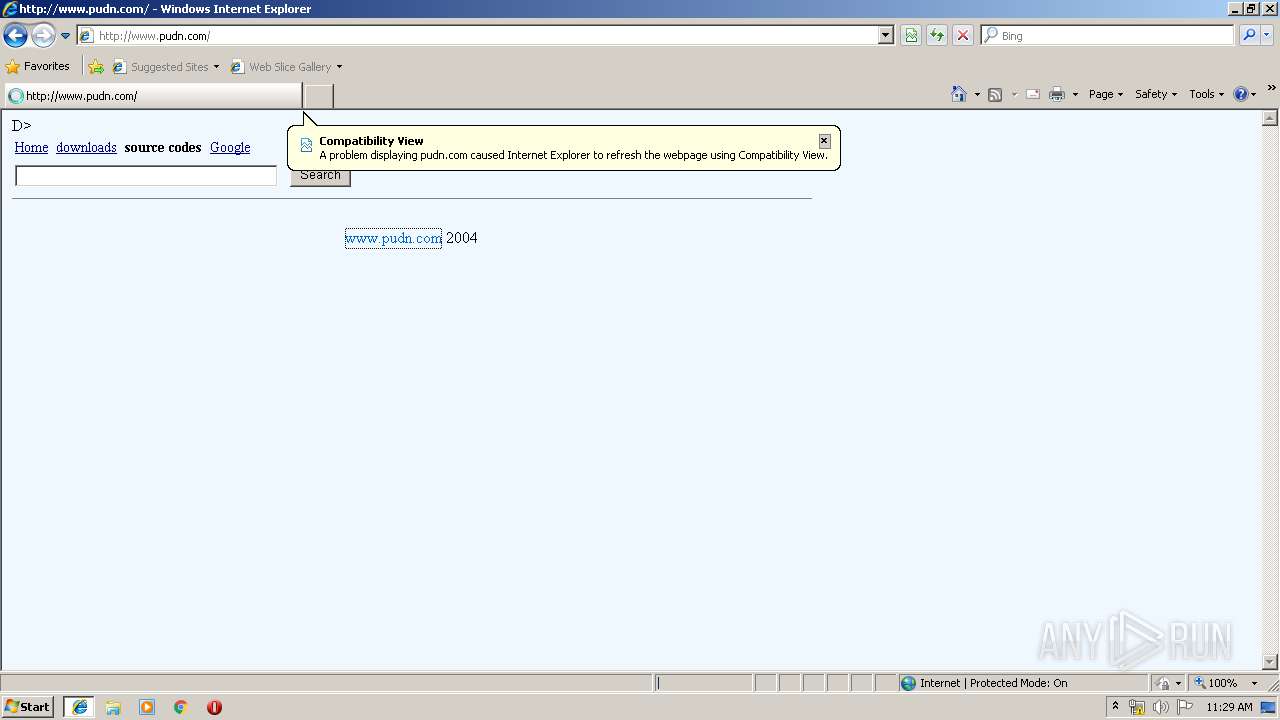Show hidden system tray icons arrow

(1115, 707)
